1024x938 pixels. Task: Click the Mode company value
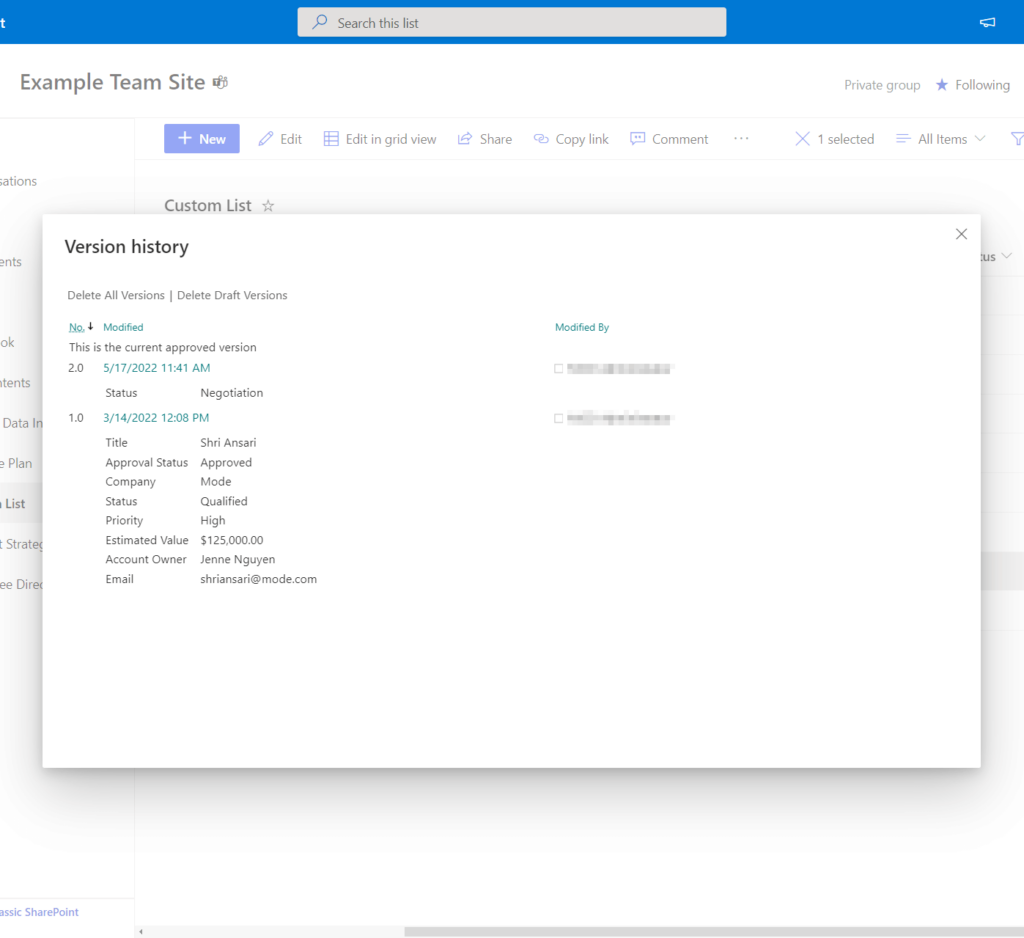click(216, 481)
